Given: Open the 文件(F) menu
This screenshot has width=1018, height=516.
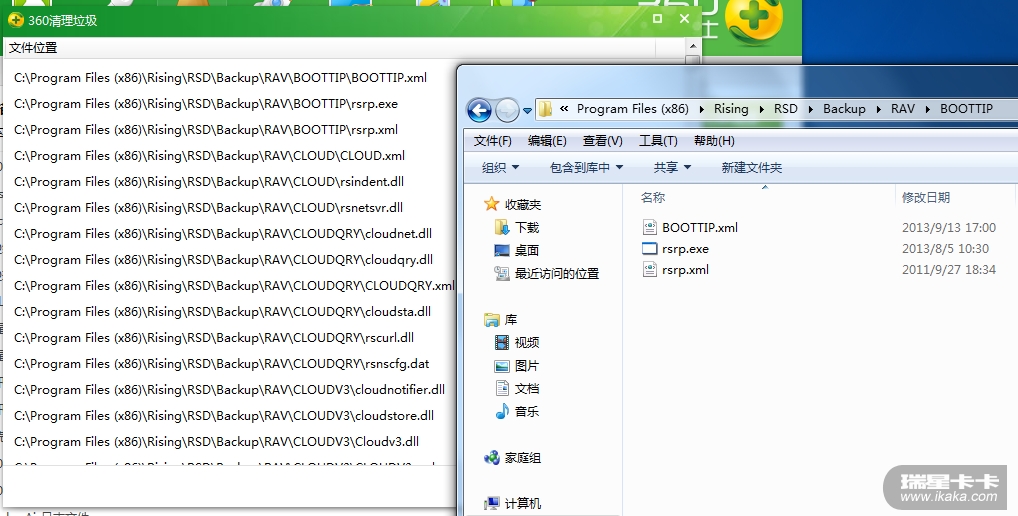Looking at the screenshot, I should point(493,141).
